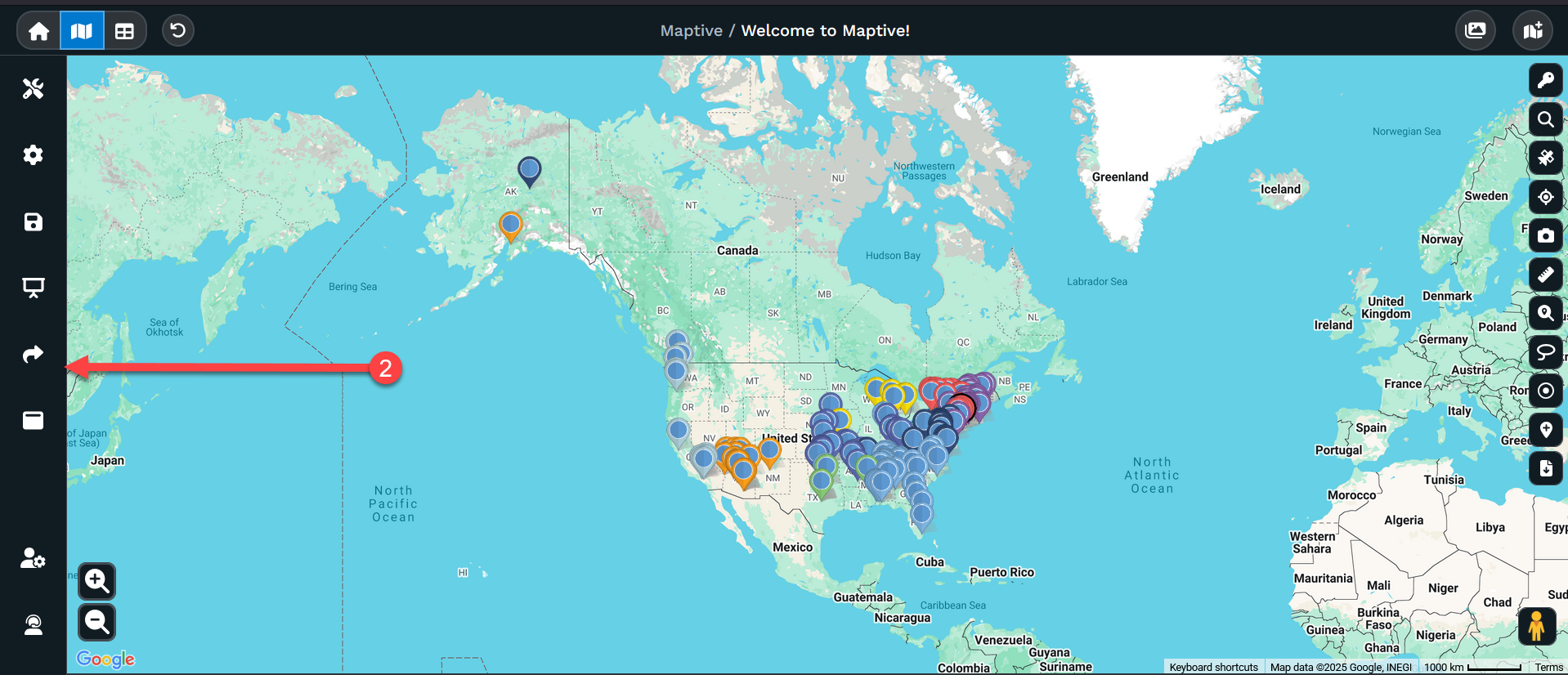Switch to Data table view
The height and width of the screenshot is (675, 1568).
124,31
